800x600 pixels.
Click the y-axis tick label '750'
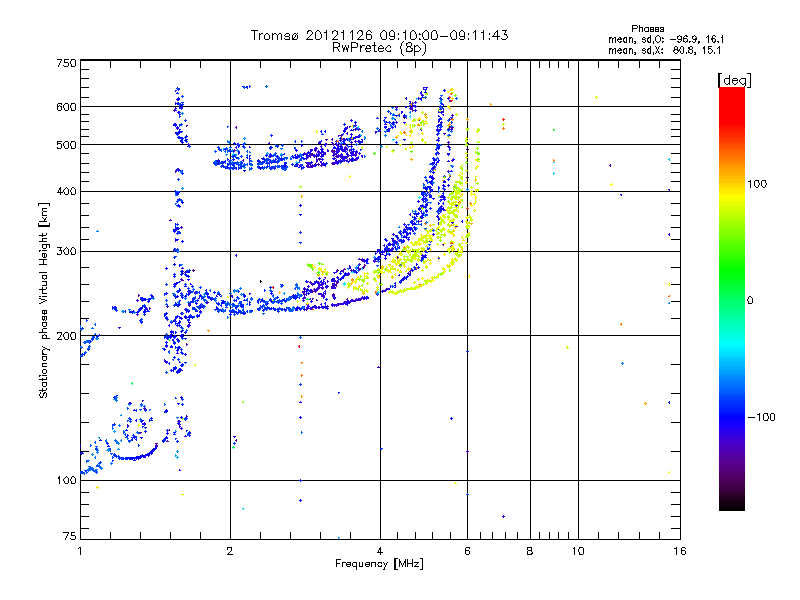[x=66, y=63]
